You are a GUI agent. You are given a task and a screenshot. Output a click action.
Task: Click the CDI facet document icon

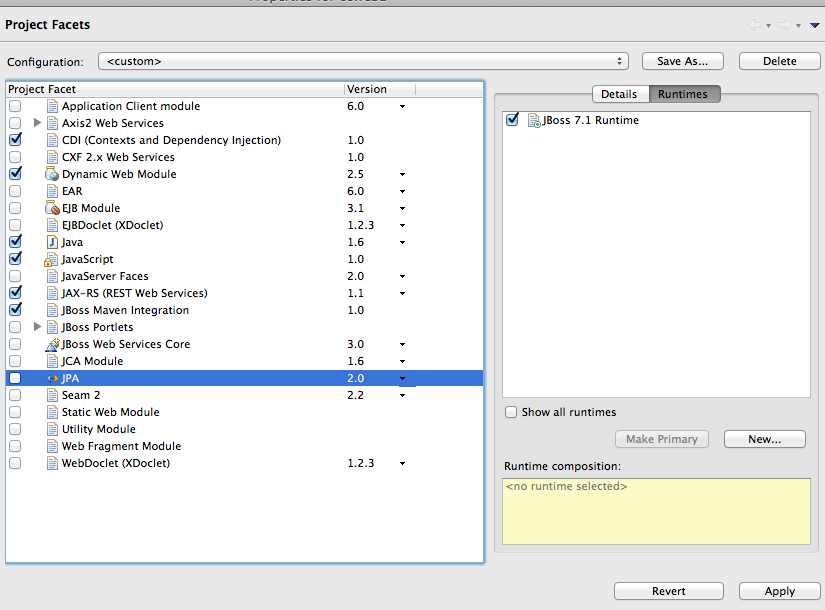pyautogui.click(x=52, y=140)
